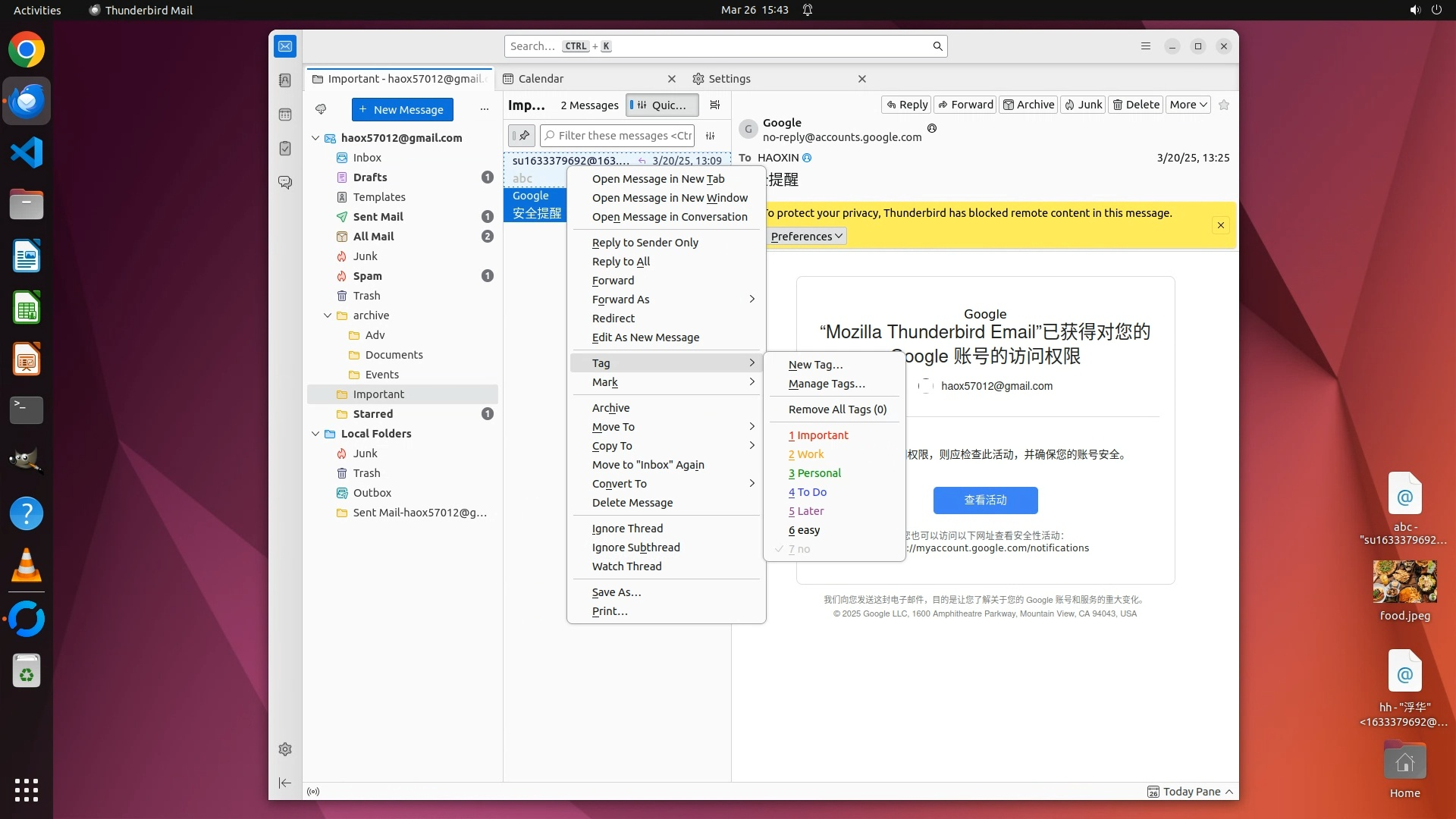The width and height of the screenshot is (1456, 819).
Task: Open the Chat space icon in sidebar
Action: click(x=285, y=183)
